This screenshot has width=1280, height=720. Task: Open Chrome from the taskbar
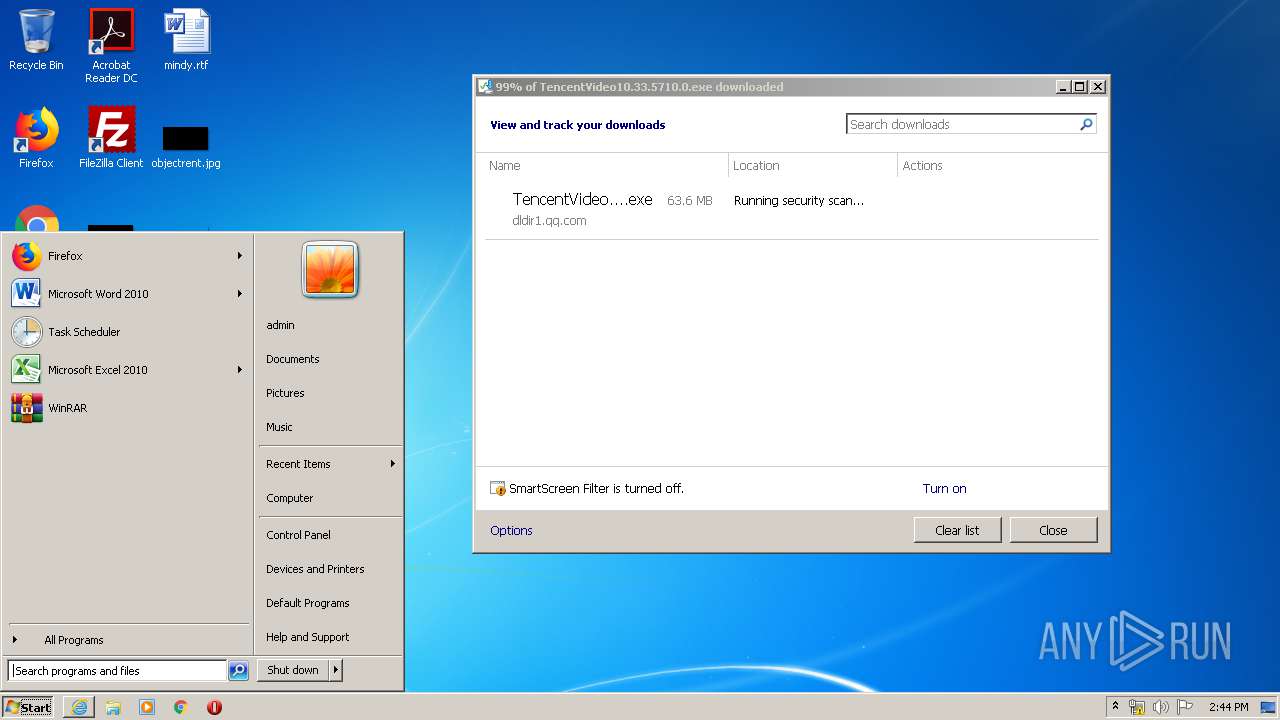[x=180, y=707]
